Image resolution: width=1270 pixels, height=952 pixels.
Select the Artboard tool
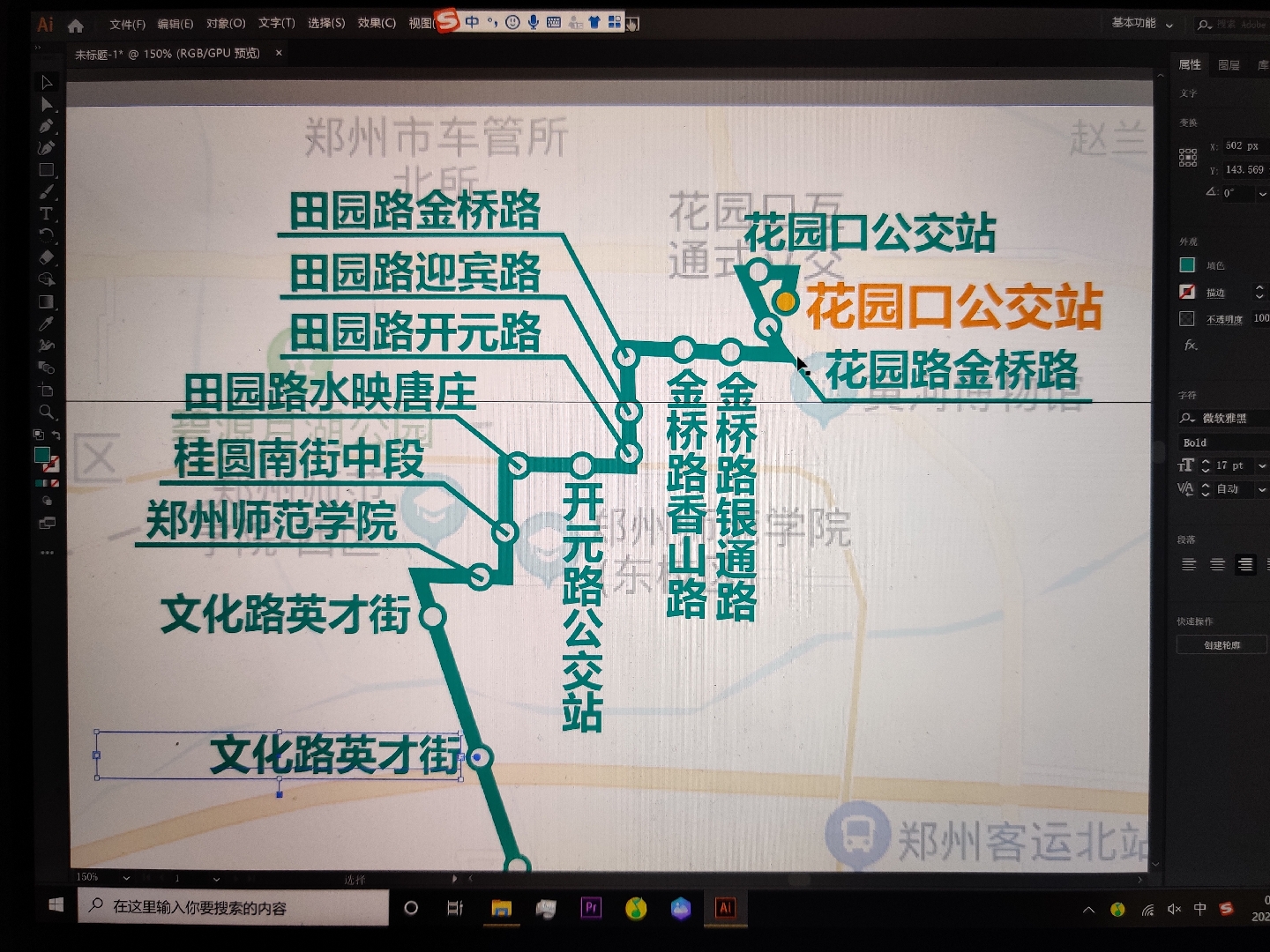pyautogui.click(x=47, y=390)
